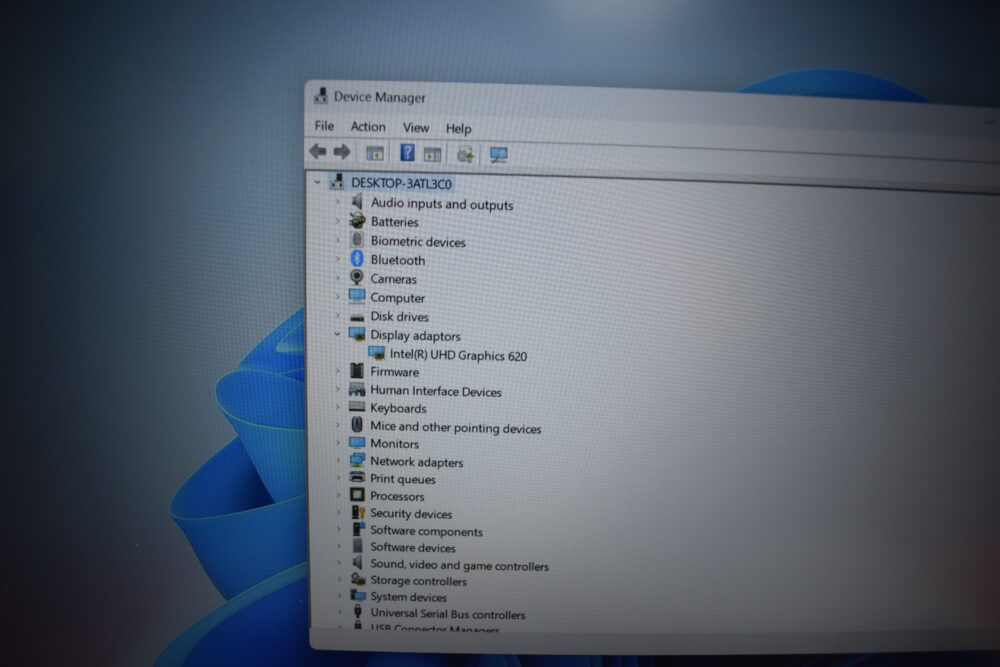Expand the Network adapters arrow
The height and width of the screenshot is (667, 1000).
[337, 460]
